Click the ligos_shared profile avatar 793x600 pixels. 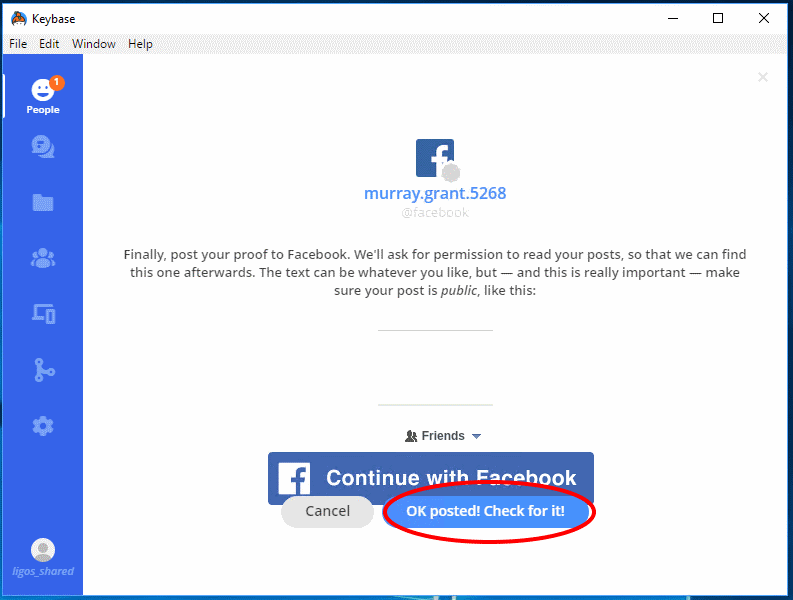pyautogui.click(x=43, y=550)
